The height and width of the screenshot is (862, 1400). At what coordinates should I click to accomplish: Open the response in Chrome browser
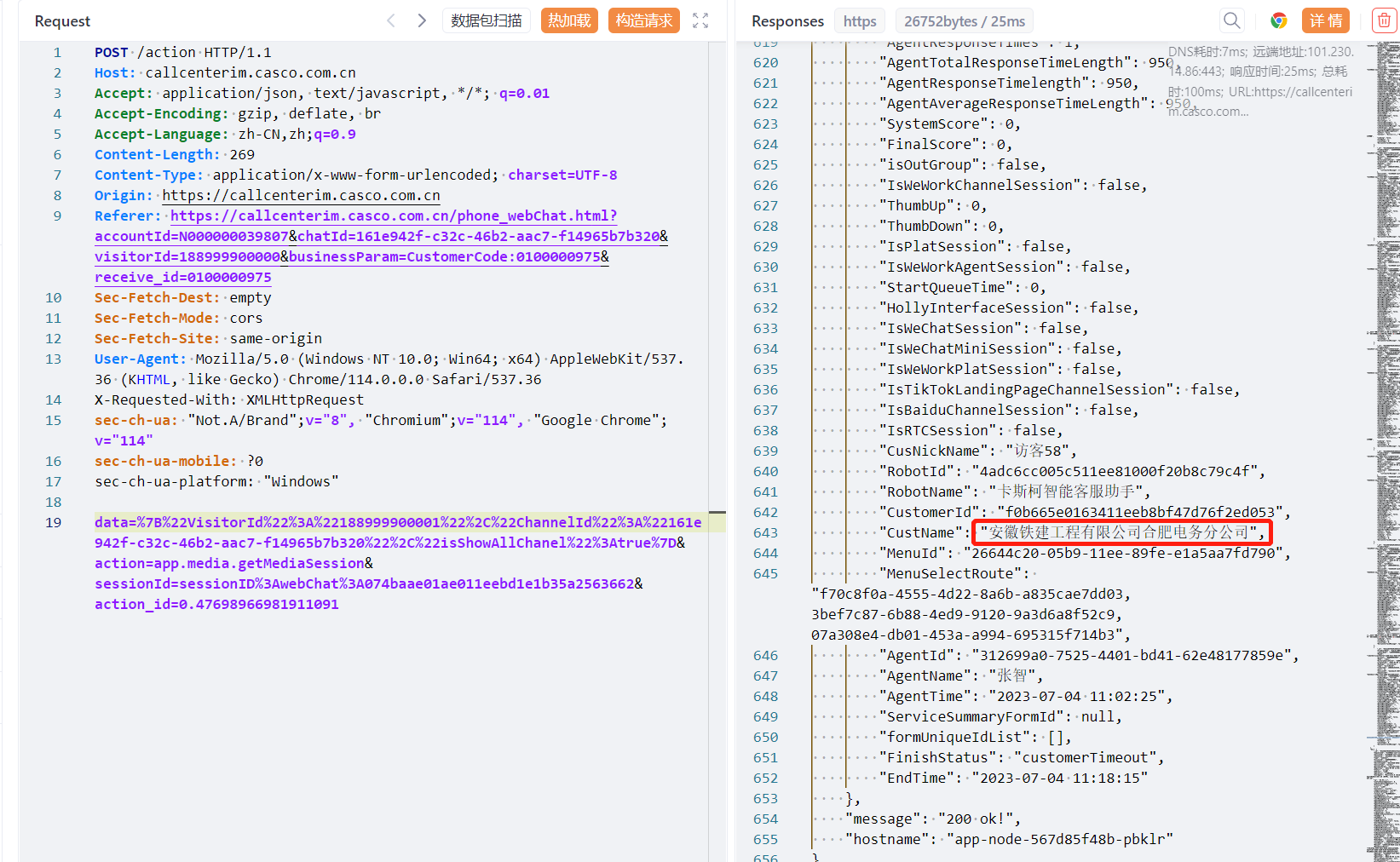tap(1278, 20)
